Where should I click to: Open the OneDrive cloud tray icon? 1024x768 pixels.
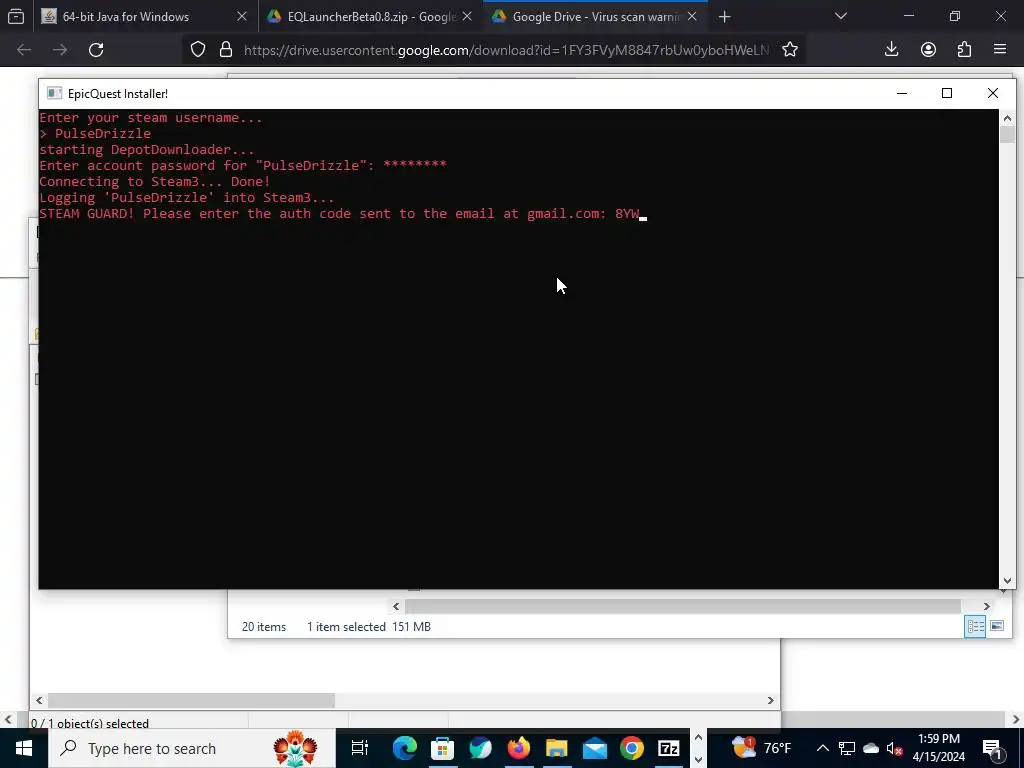pyautogui.click(x=871, y=748)
